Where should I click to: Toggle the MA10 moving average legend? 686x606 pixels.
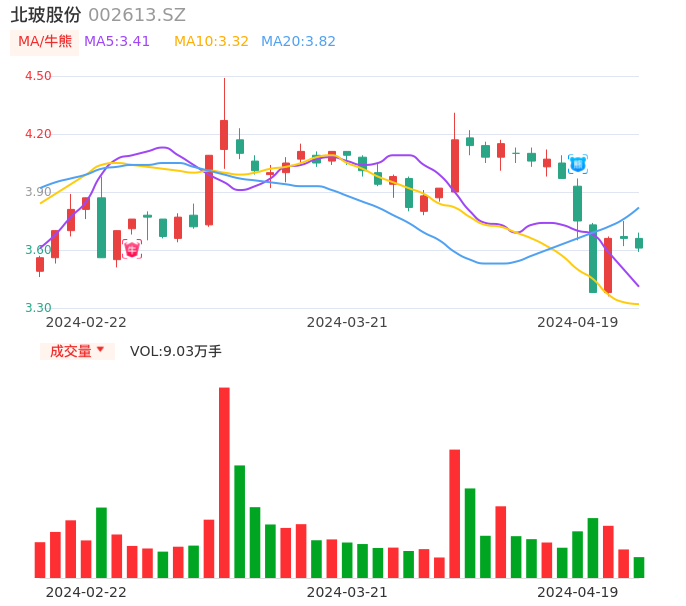(x=211, y=42)
